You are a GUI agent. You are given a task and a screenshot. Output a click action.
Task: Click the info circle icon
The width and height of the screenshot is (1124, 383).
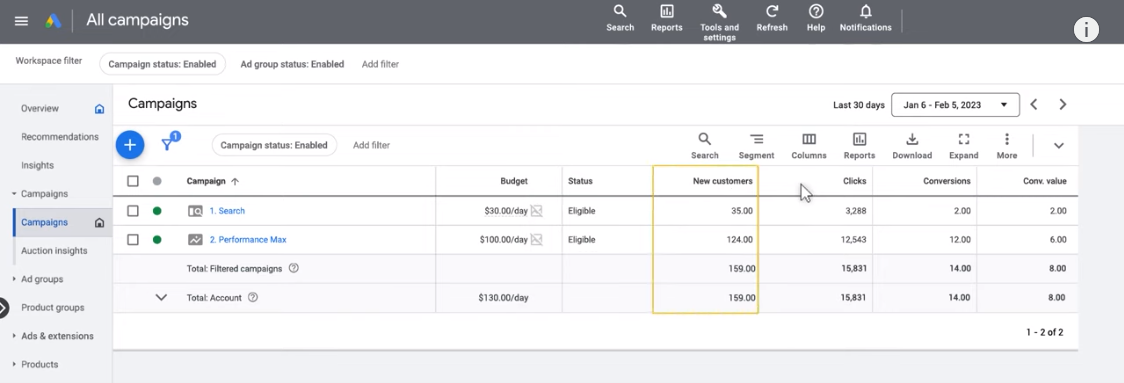(x=1086, y=29)
